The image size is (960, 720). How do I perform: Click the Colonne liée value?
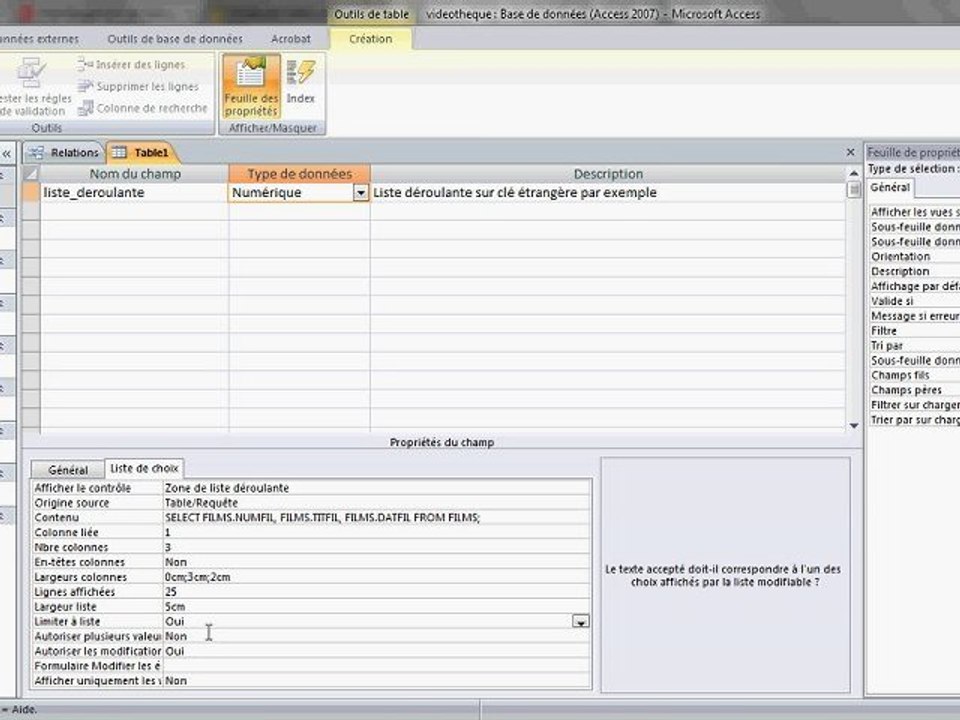tap(377, 532)
